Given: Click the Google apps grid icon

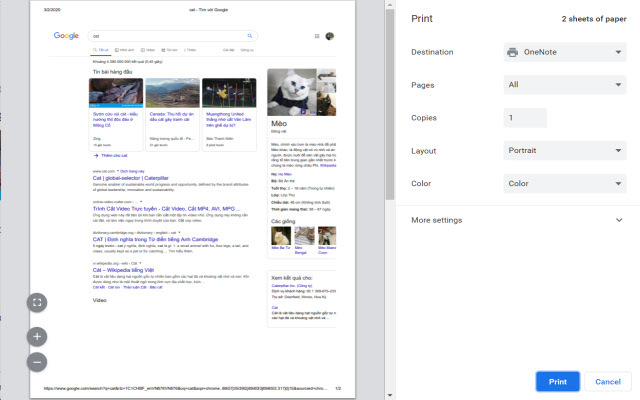Looking at the screenshot, I should coord(317,36).
